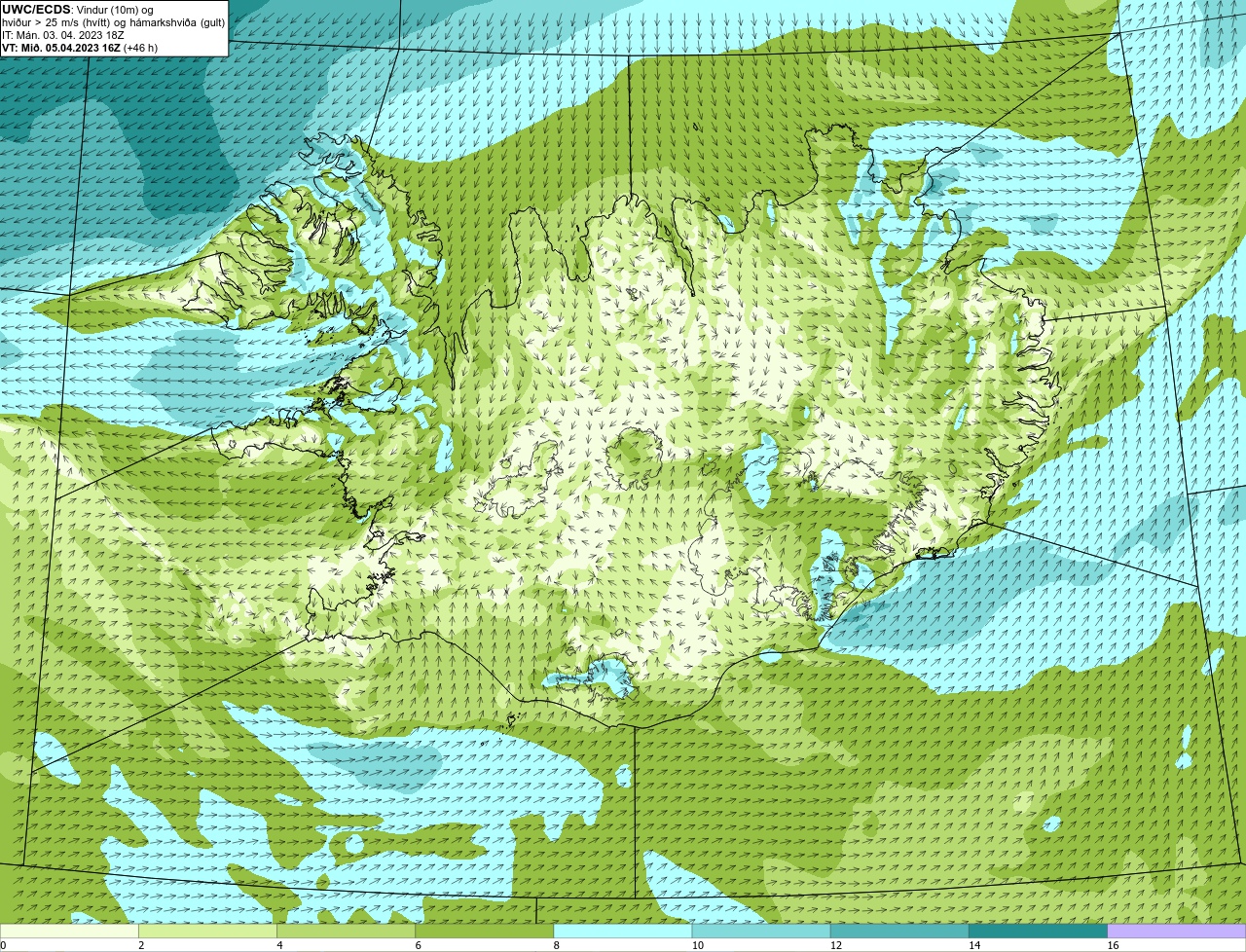Select the 2–4 m/s light green legend swatch
The height and width of the screenshot is (952, 1246).
tap(207, 931)
